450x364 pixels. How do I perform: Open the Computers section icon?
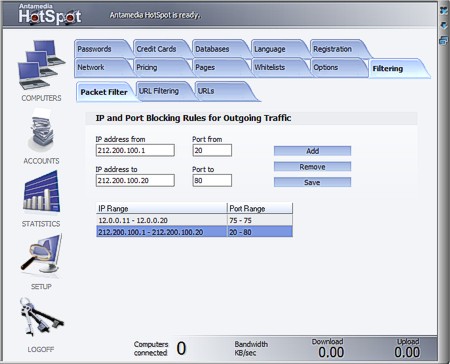point(41,65)
